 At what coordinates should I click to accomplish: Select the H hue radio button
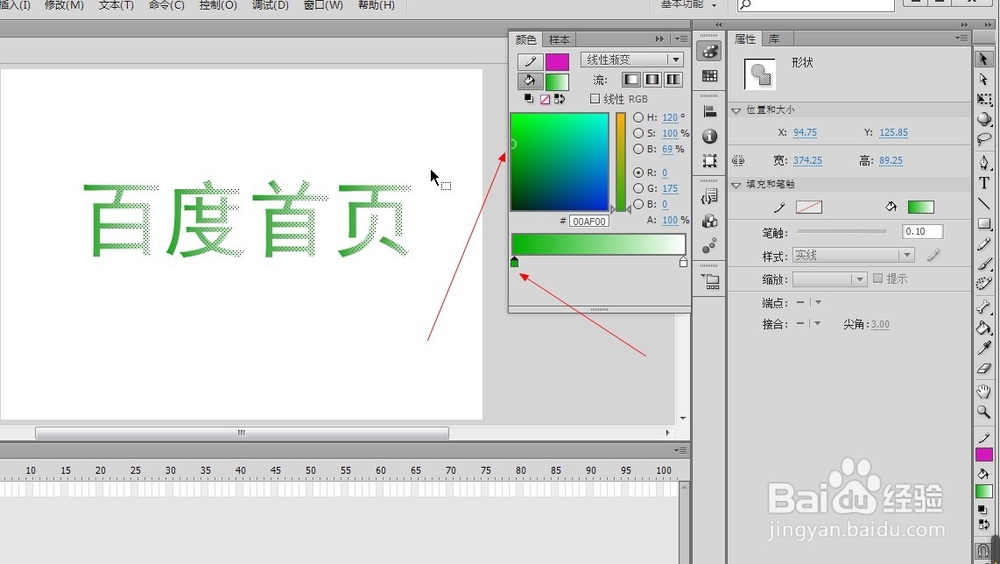(638, 117)
